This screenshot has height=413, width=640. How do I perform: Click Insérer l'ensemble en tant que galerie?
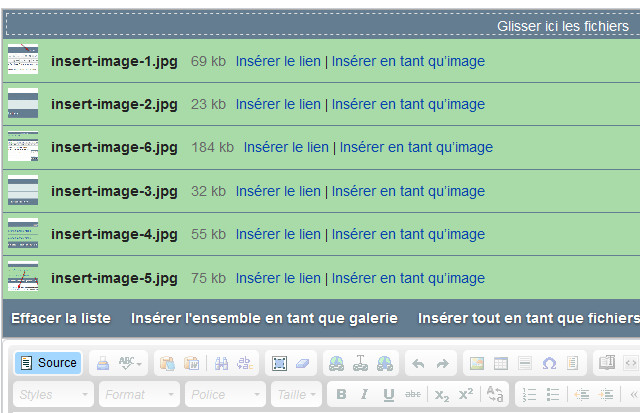[x=264, y=318]
